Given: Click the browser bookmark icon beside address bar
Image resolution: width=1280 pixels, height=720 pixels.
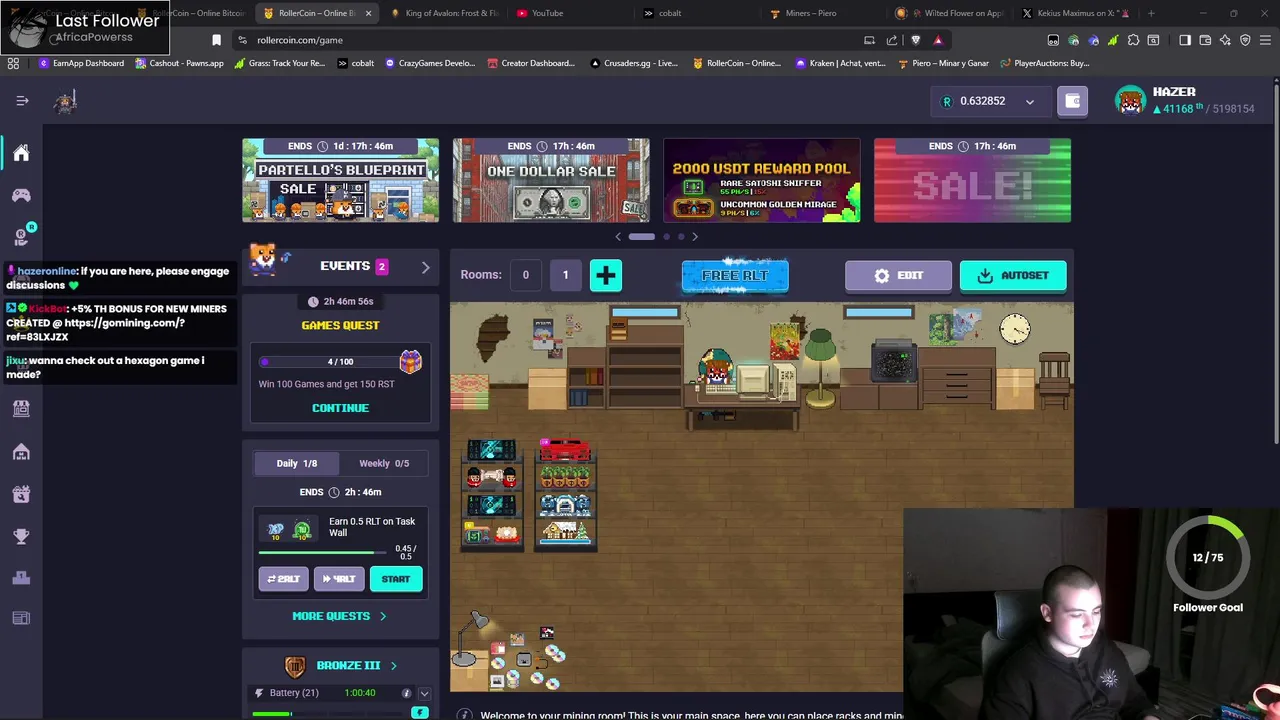Looking at the screenshot, I should (x=216, y=40).
